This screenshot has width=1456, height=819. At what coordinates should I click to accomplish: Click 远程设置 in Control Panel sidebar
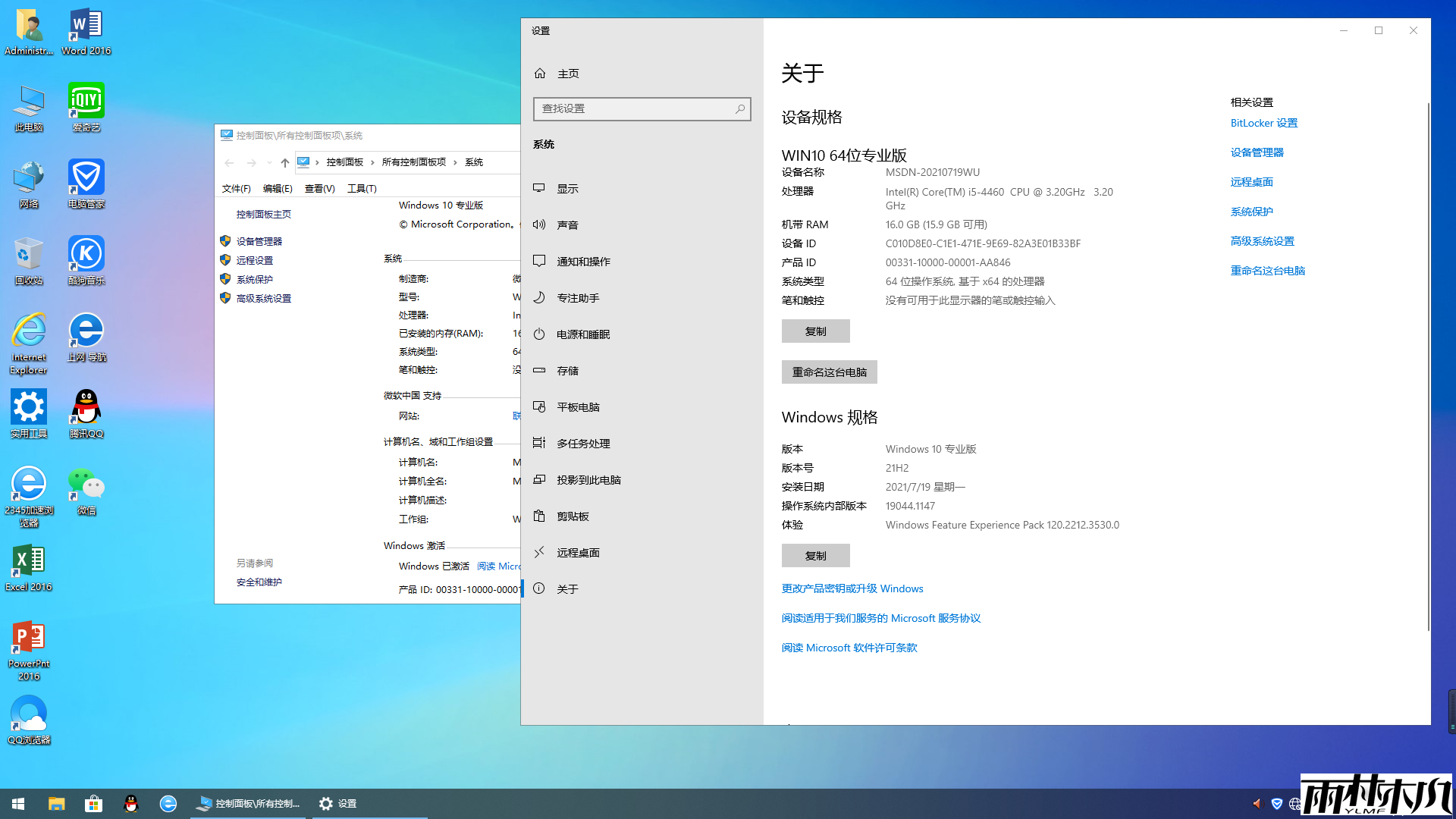click(x=254, y=260)
